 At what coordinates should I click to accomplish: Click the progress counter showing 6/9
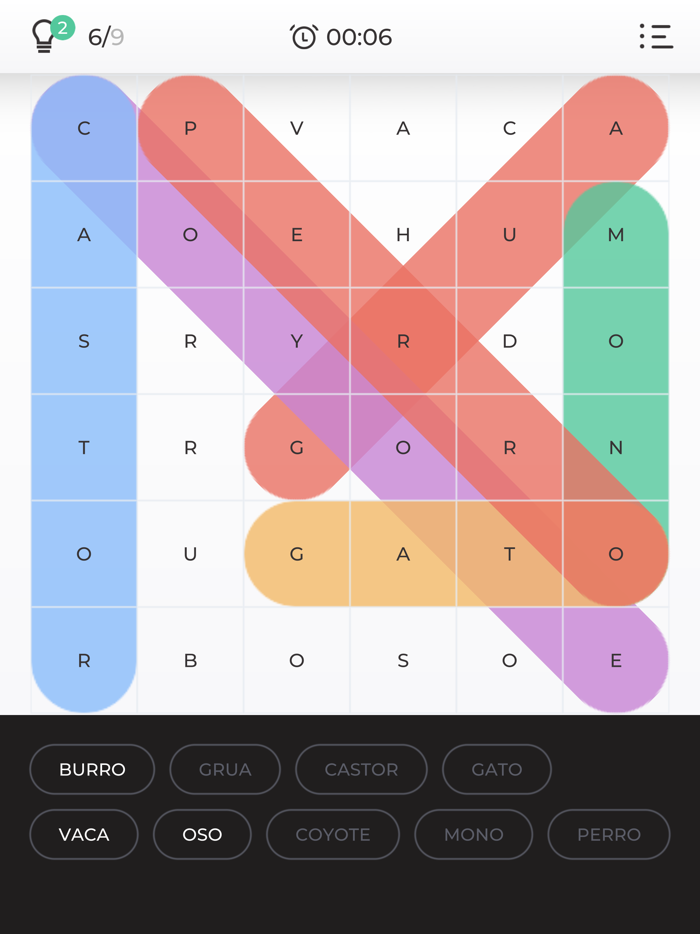pyautogui.click(x=106, y=36)
